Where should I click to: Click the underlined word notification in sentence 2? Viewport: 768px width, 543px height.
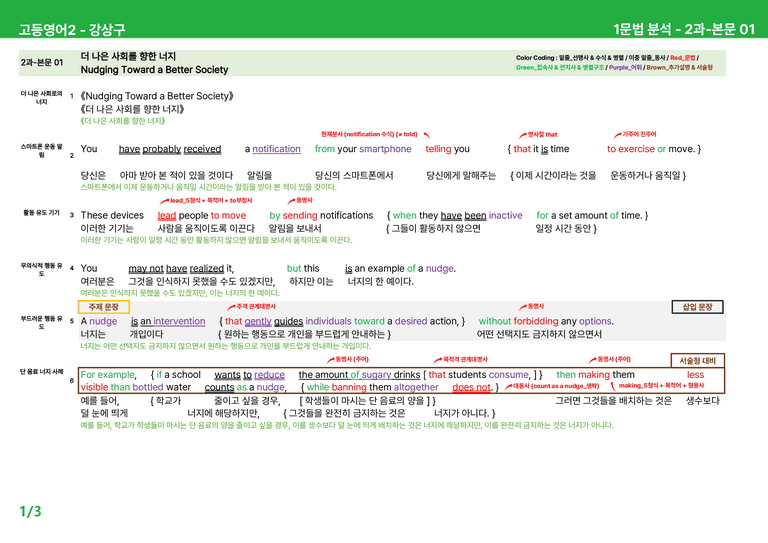click(x=276, y=149)
